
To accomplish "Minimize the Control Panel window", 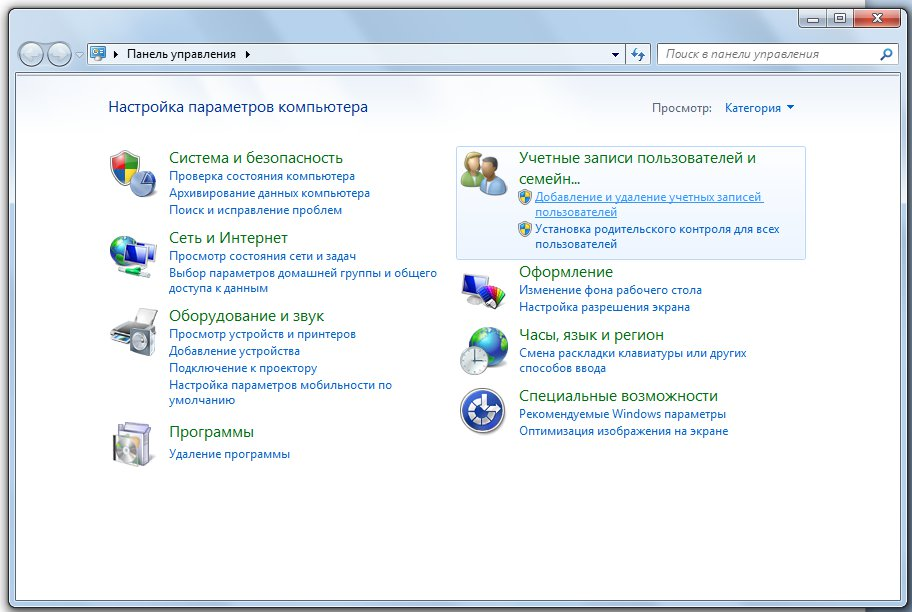I will point(813,19).
